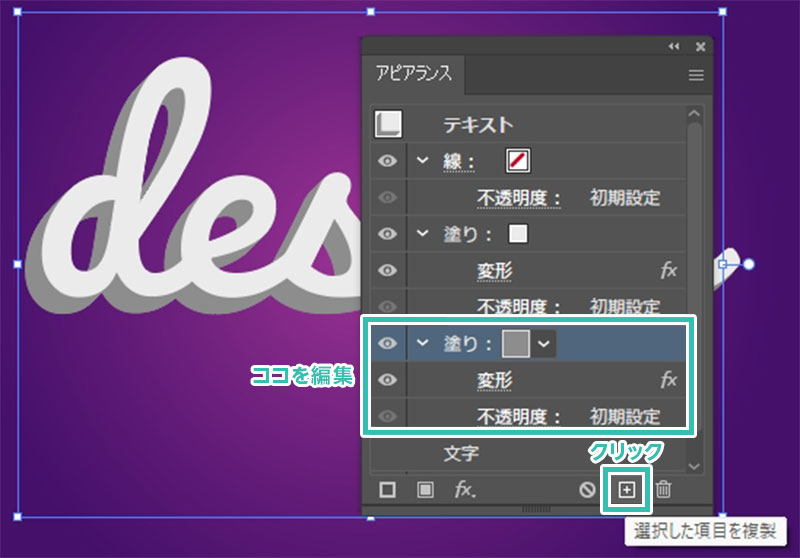This screenshot has height=558, width=800.
Task: Duplicate the selected item with plus icon
Action: (x=627, y=490)
